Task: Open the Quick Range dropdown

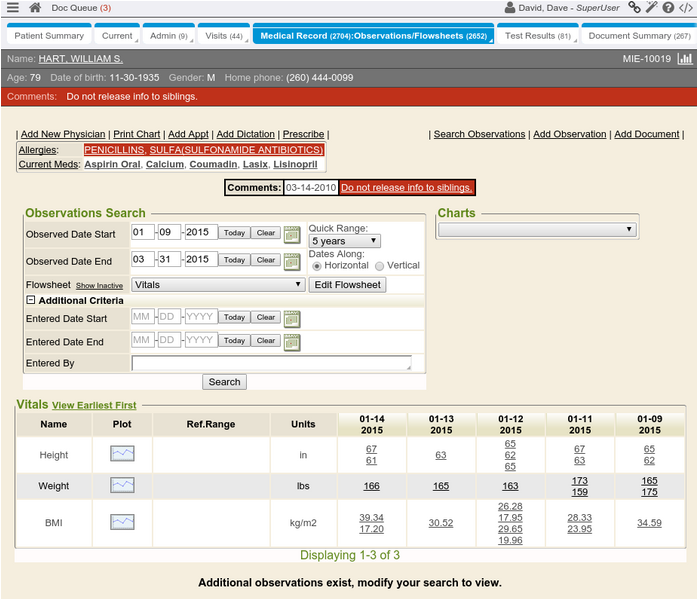Action: pyautogui.click(x=344, y=241)
